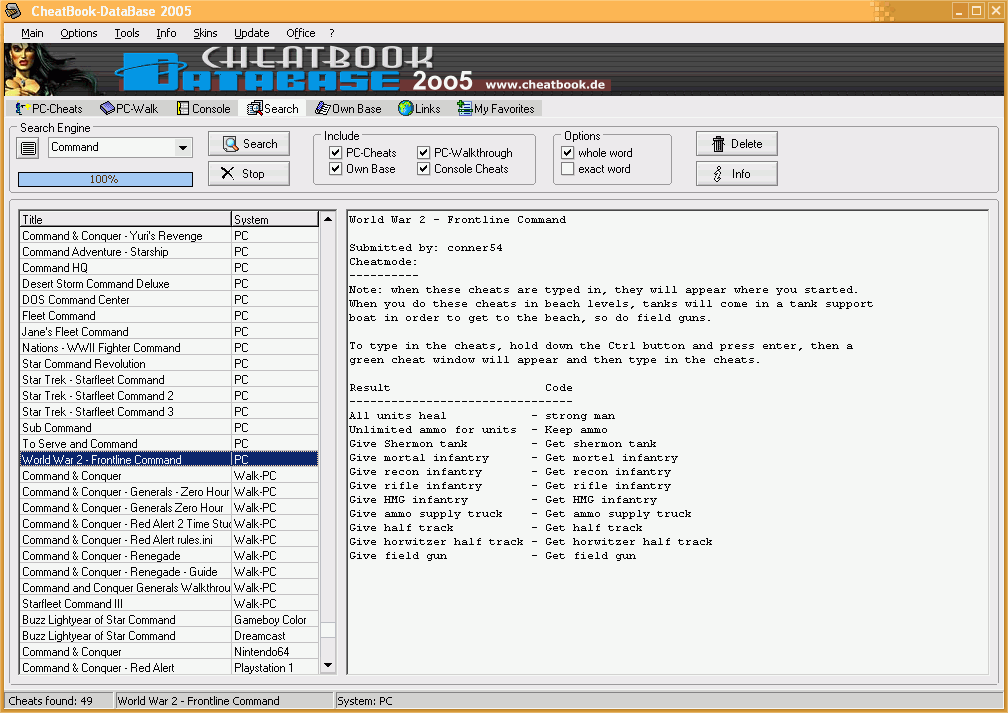This screenshot has width=1008, height=713.
Task: Click the Links globe icon
Action: tap(405, 109)
